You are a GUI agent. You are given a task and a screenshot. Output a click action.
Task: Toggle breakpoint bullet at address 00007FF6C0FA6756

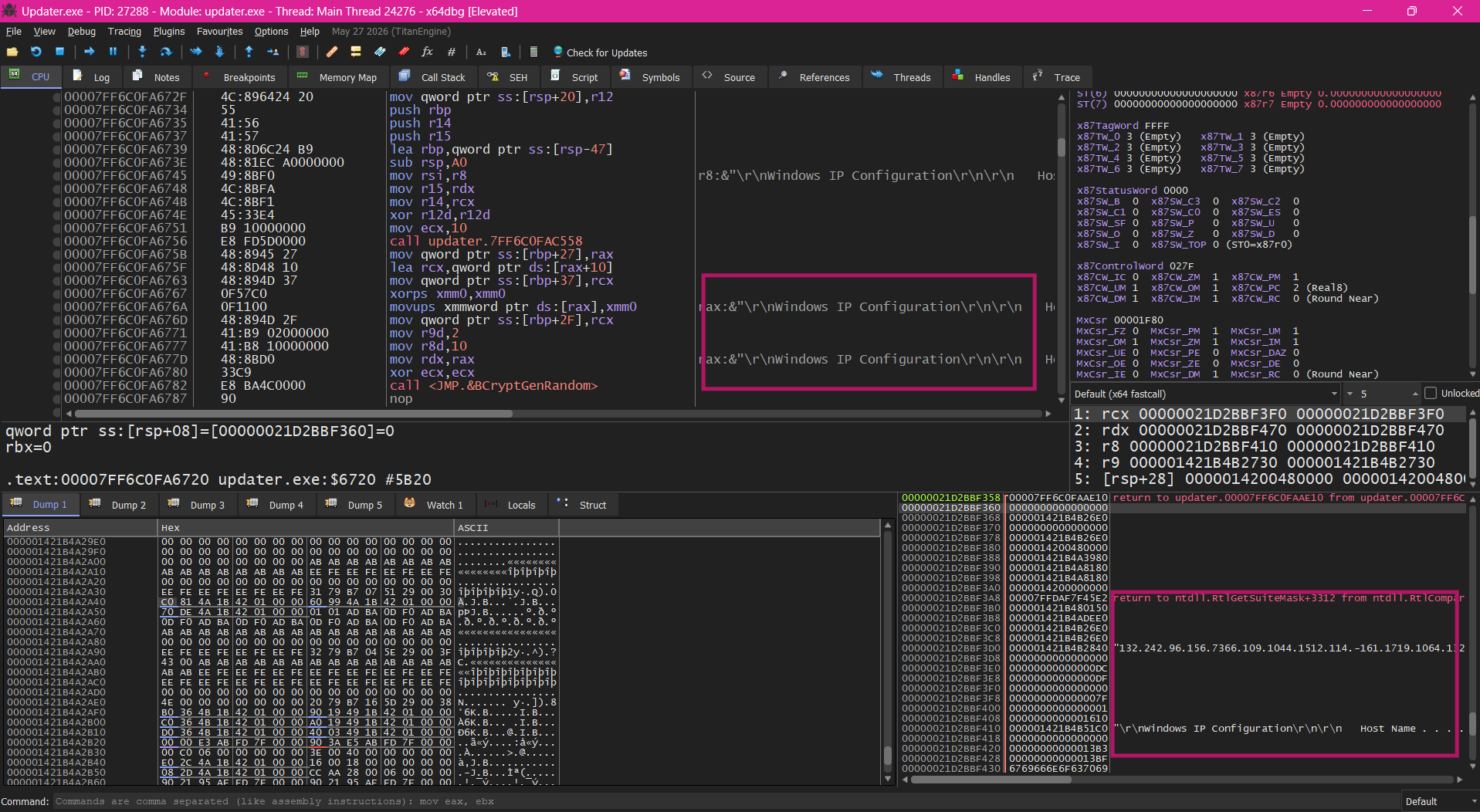pyautogui.click(x=56, y=241)
